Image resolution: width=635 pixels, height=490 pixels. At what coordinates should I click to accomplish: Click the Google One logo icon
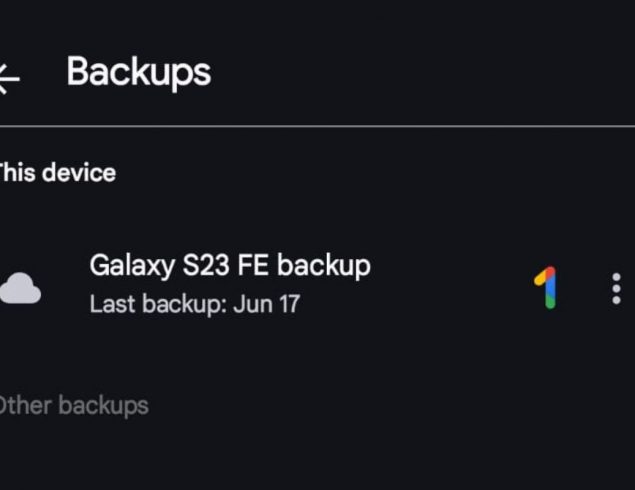tap(545, 288)
